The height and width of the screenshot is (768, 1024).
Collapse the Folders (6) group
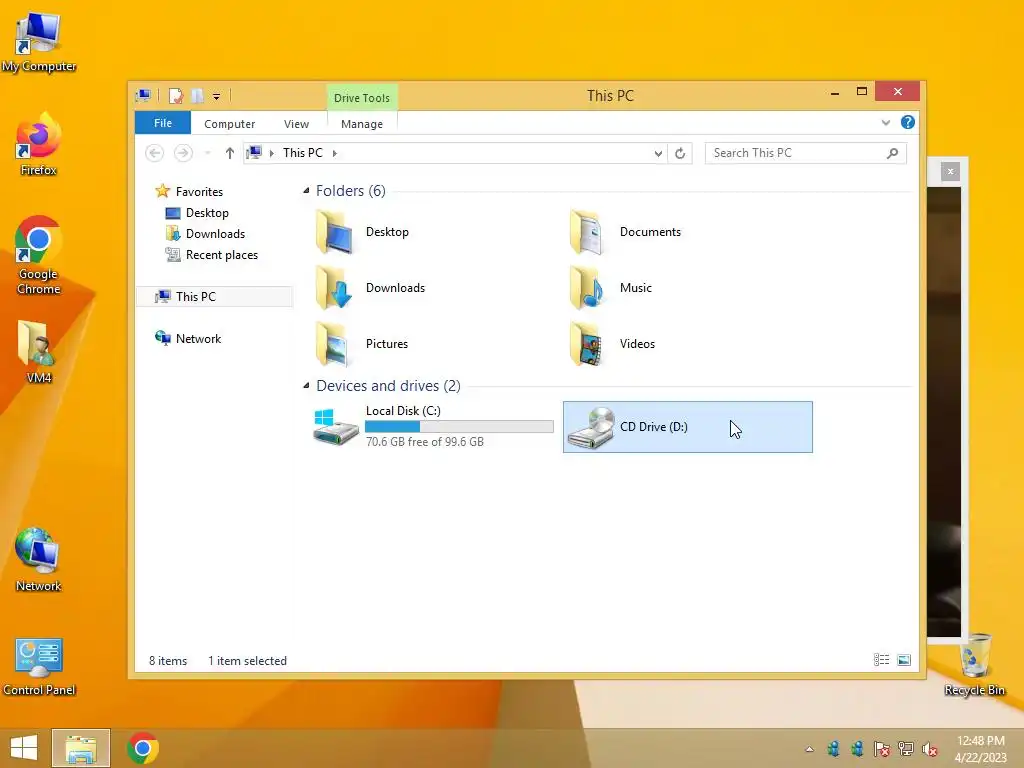pos(306,191)
